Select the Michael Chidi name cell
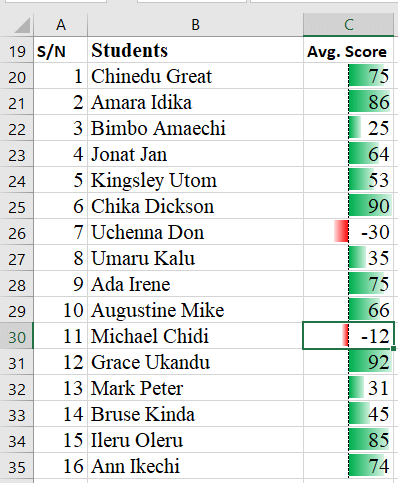 tap(195, 336)
